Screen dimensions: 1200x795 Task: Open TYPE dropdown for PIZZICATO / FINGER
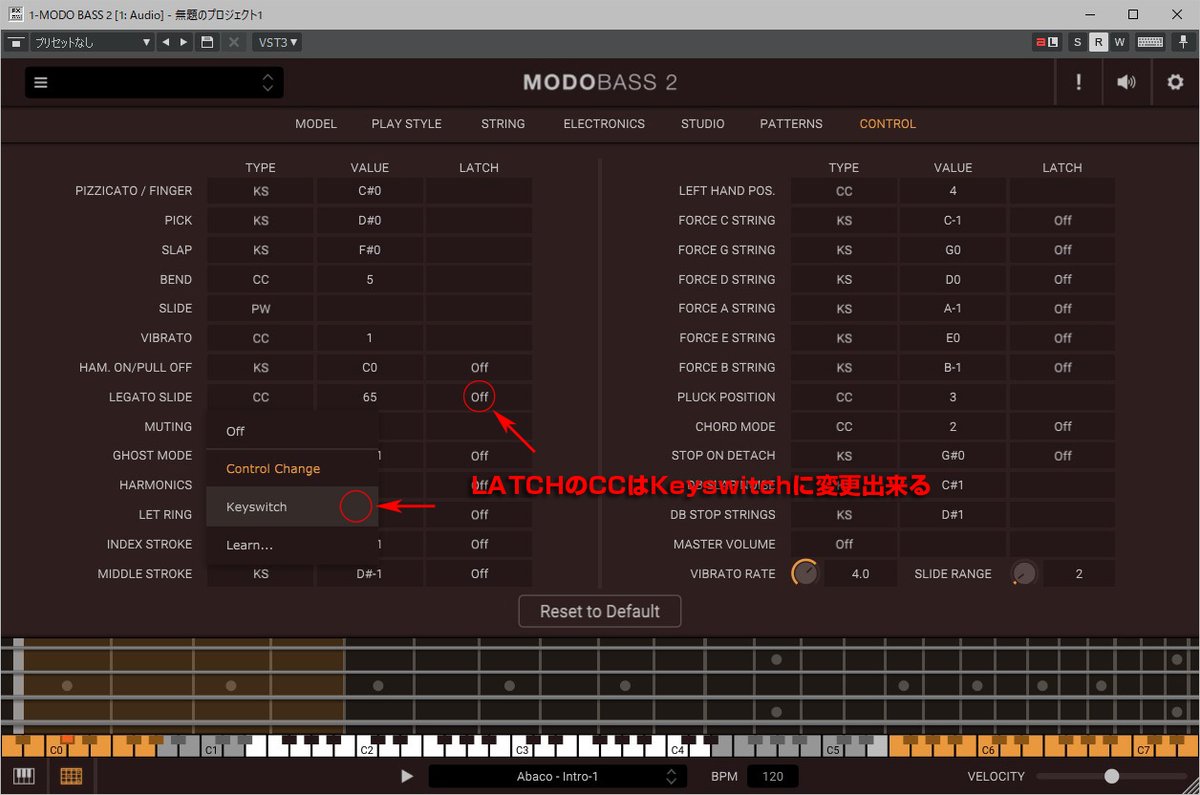pos(260,191)
